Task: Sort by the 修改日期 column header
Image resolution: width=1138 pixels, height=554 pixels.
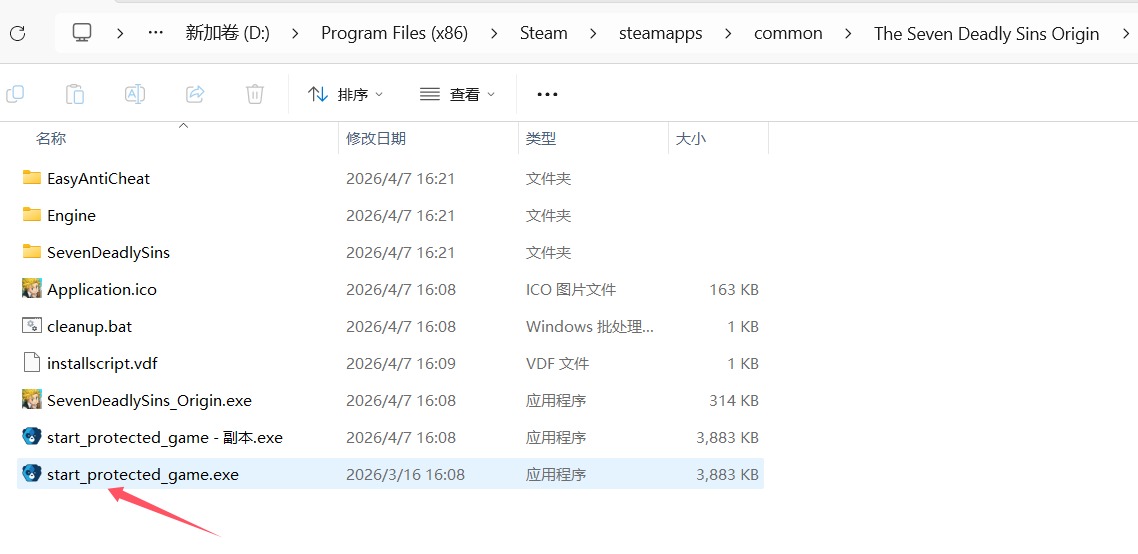Action: tap(376, 139)
